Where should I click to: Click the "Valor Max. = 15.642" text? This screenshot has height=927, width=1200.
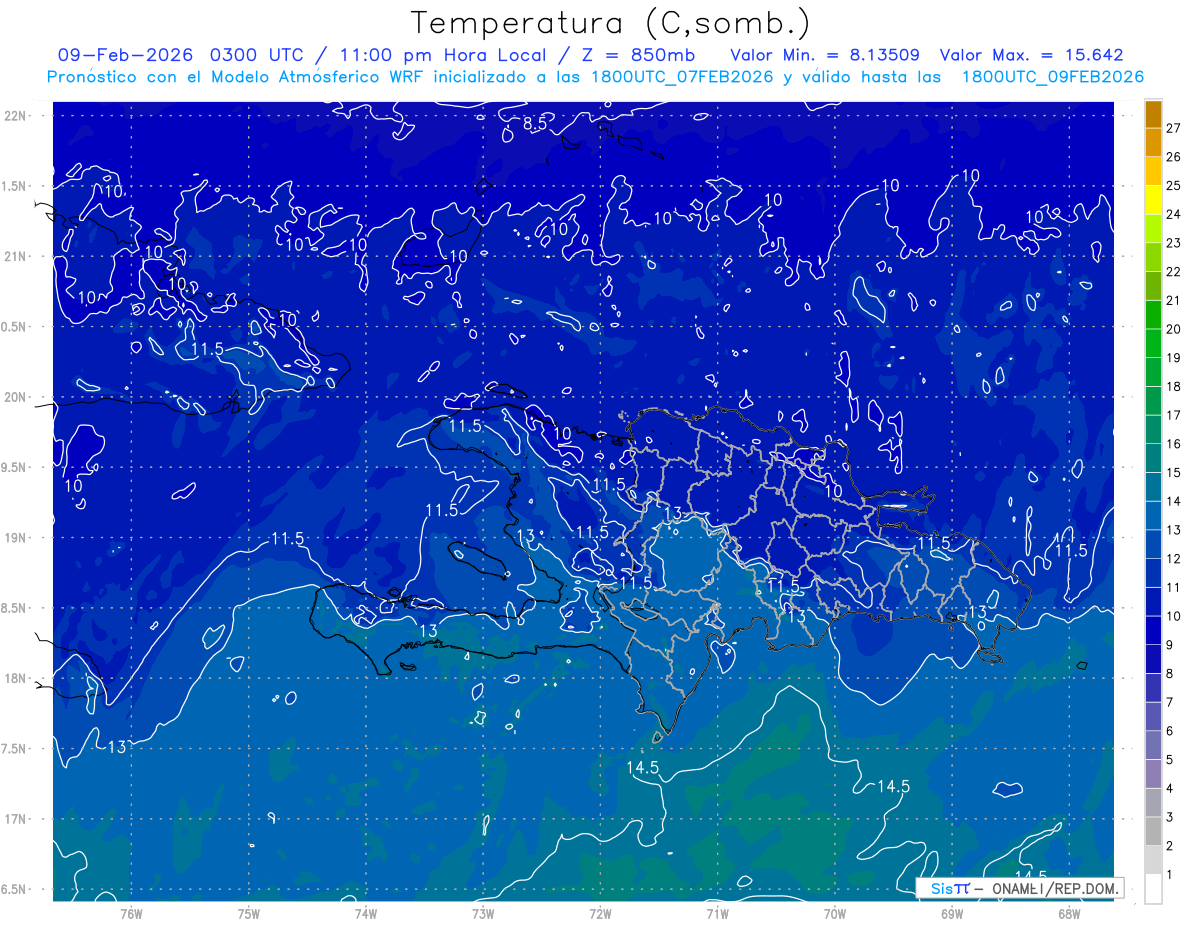click(x=1031, y=55)
